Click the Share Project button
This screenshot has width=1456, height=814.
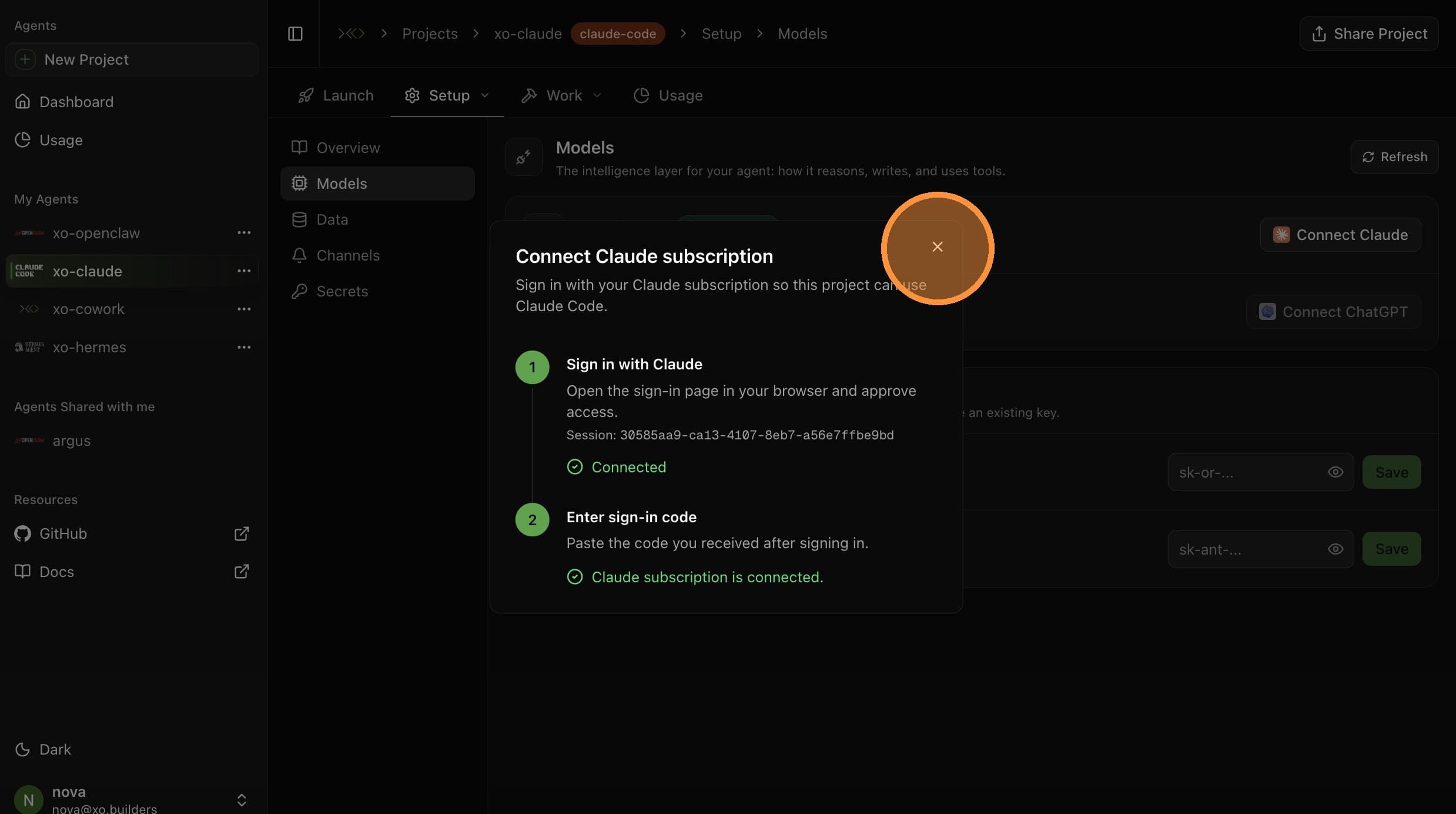[1369, 34]
